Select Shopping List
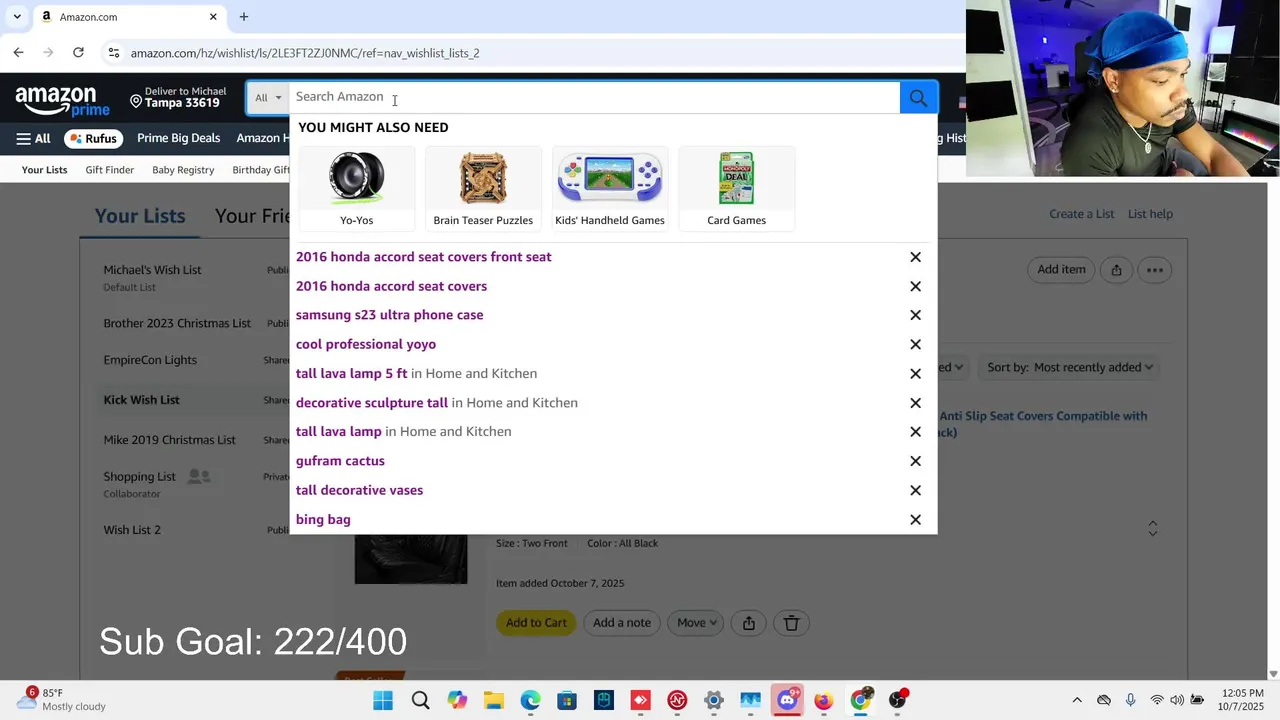The width and height of the screenshot is (1280, 720). (x=139, y=477)
